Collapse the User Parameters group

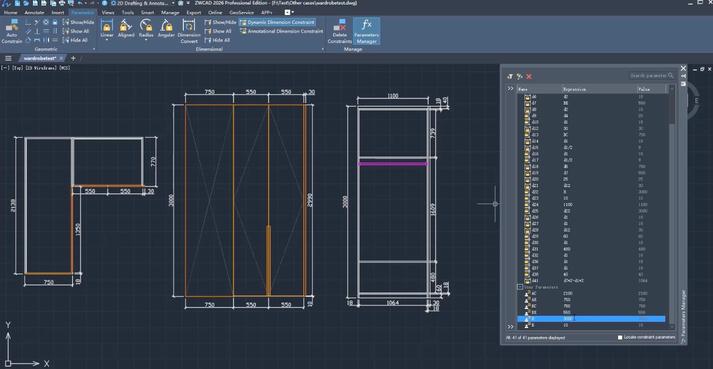tap(520, 287)
